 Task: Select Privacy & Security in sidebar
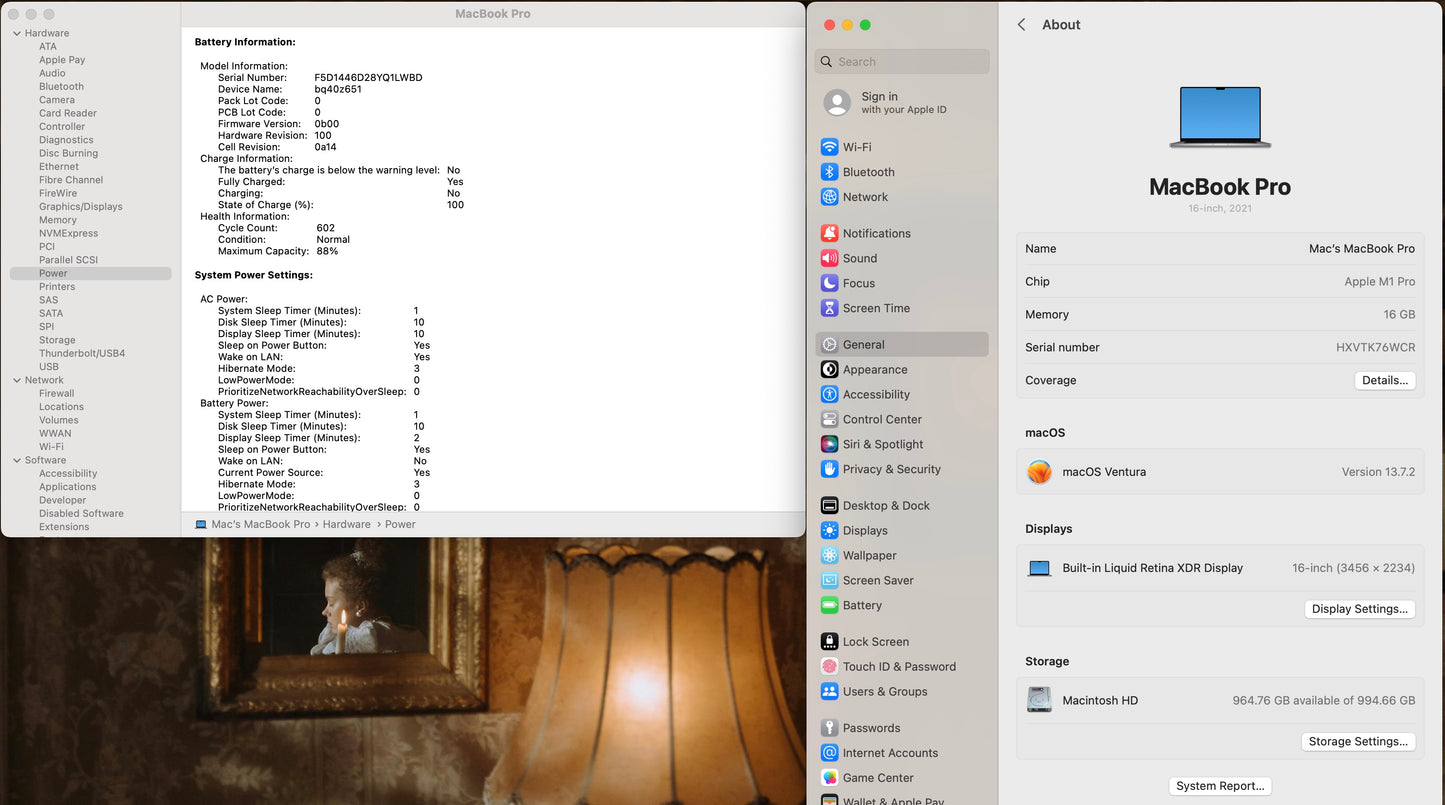[891, 469]
